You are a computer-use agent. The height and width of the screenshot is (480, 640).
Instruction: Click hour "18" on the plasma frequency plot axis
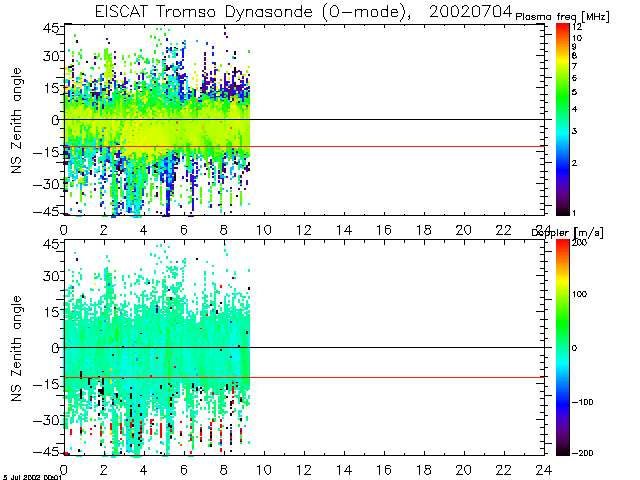coord(424,230)
